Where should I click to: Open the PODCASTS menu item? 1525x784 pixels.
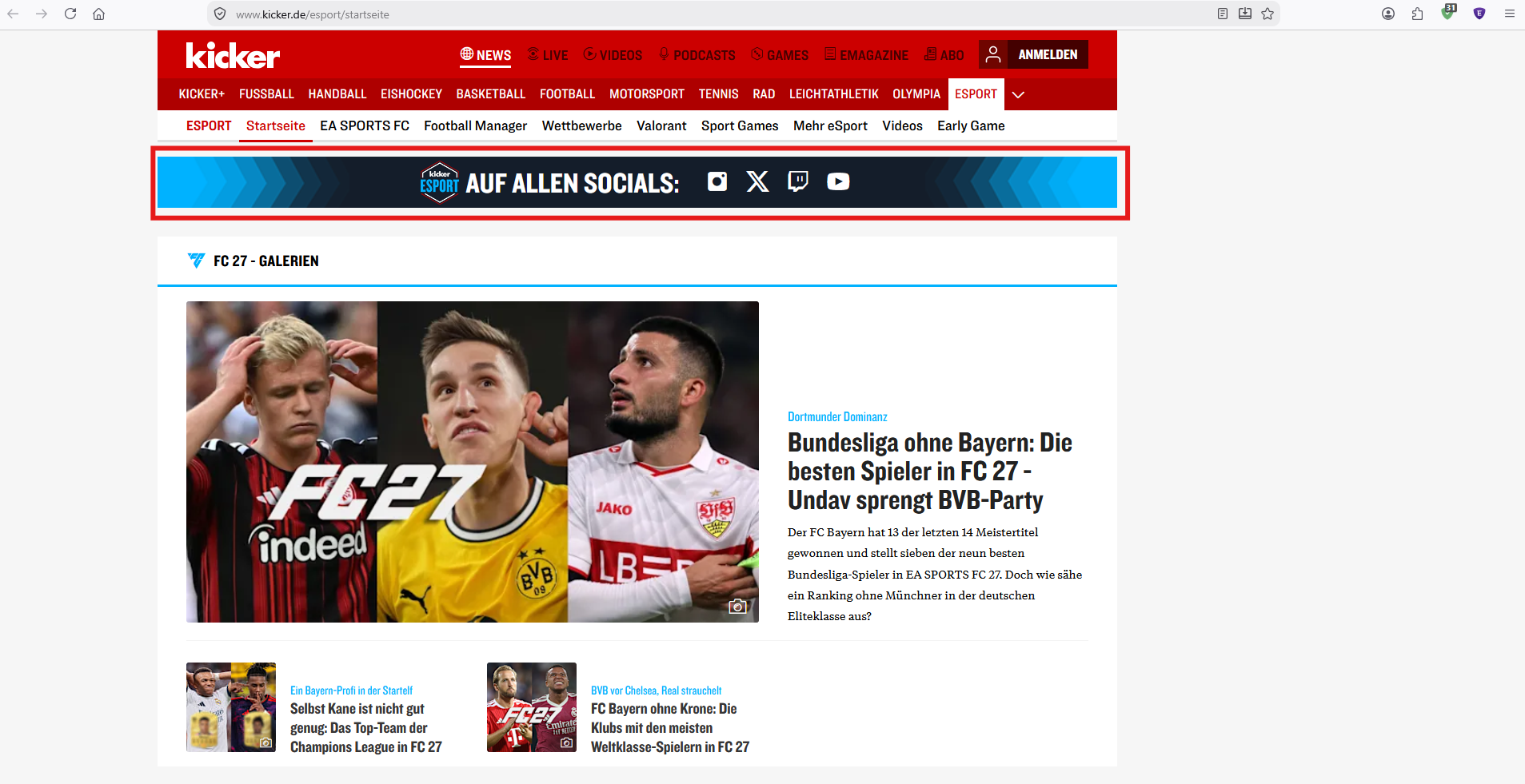pyautogui.click(x=697, y=55)
